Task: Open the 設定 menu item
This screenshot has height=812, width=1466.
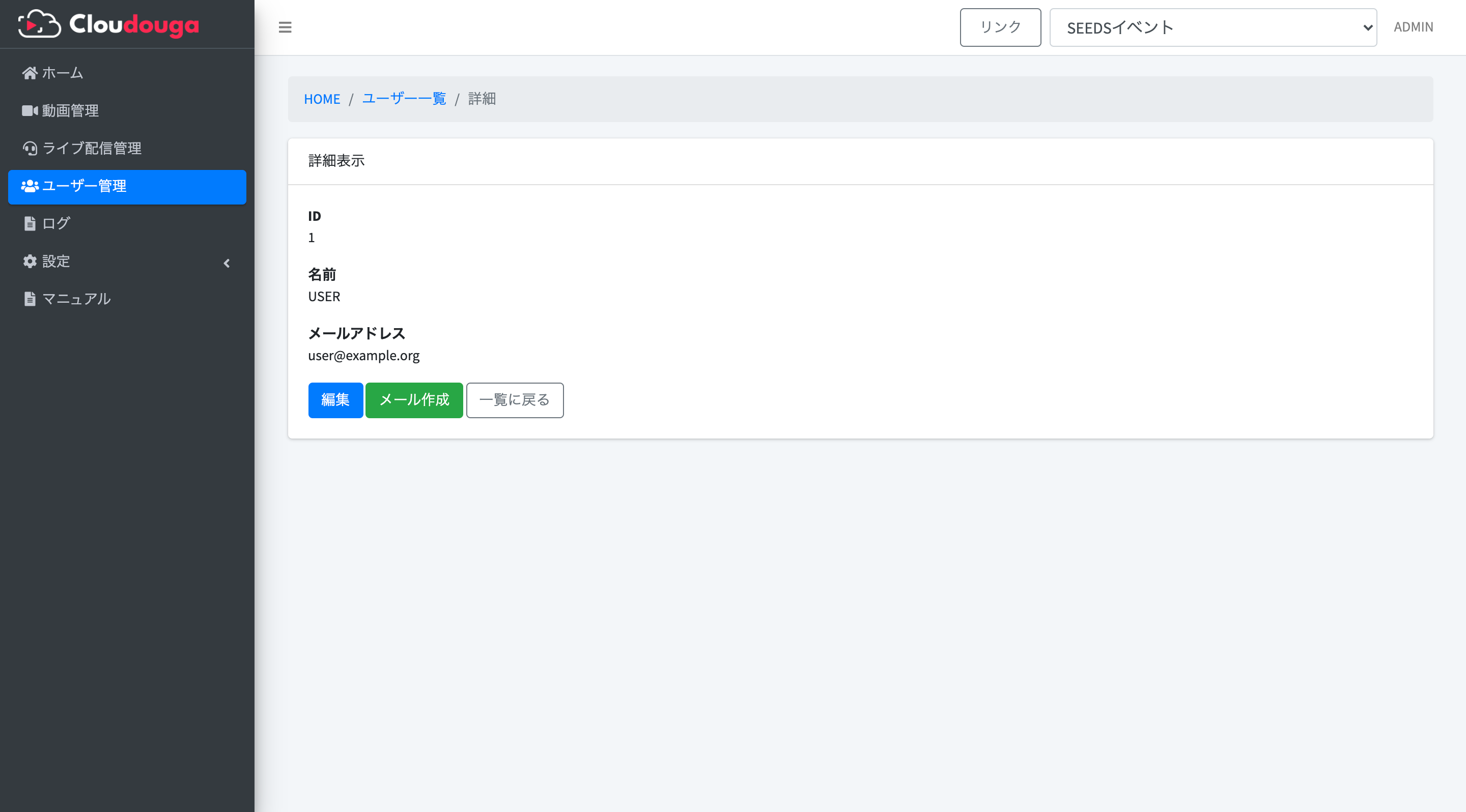Action: point(127,261)
